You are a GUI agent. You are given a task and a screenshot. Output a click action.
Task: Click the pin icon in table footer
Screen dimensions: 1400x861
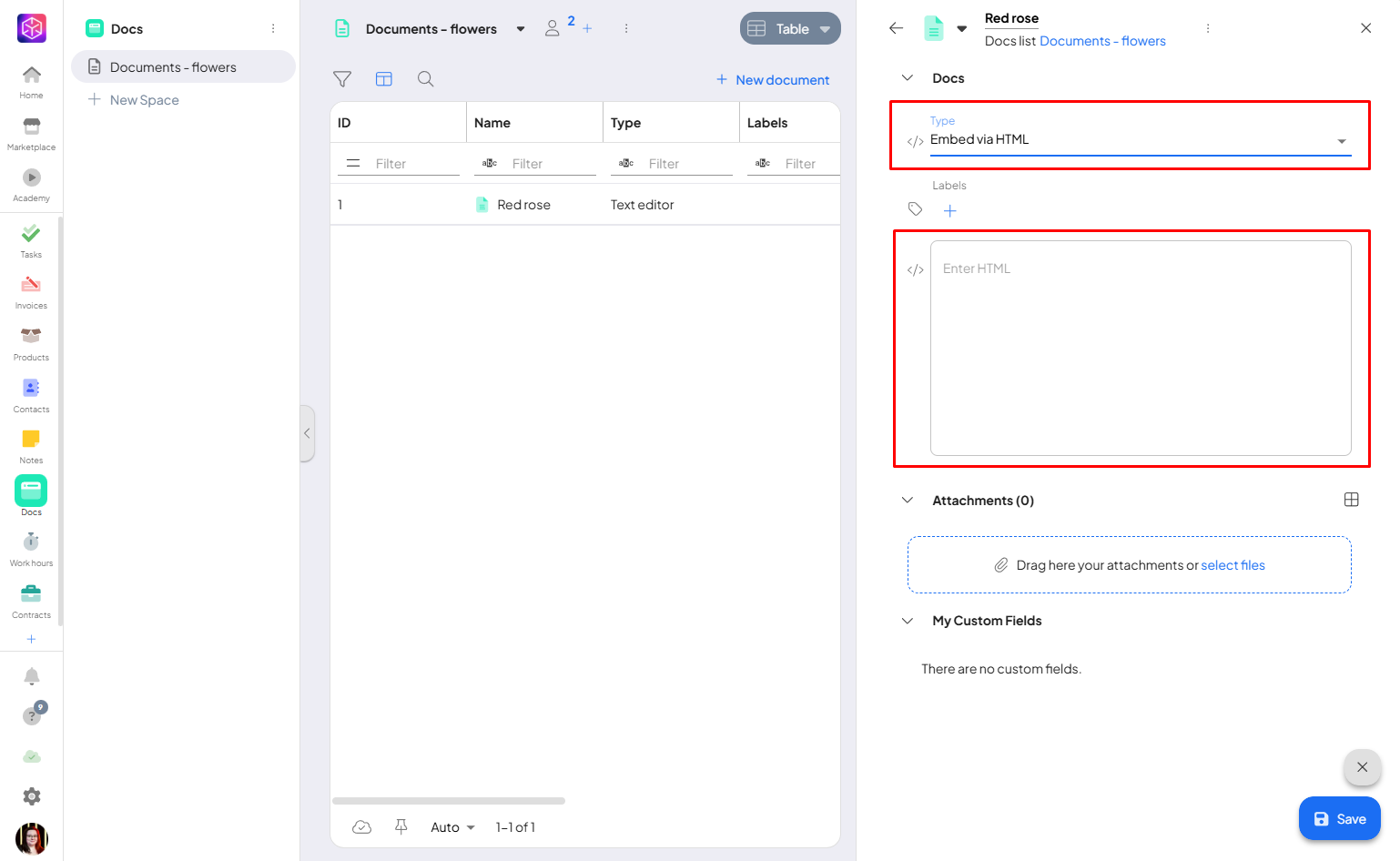point(401,826)
